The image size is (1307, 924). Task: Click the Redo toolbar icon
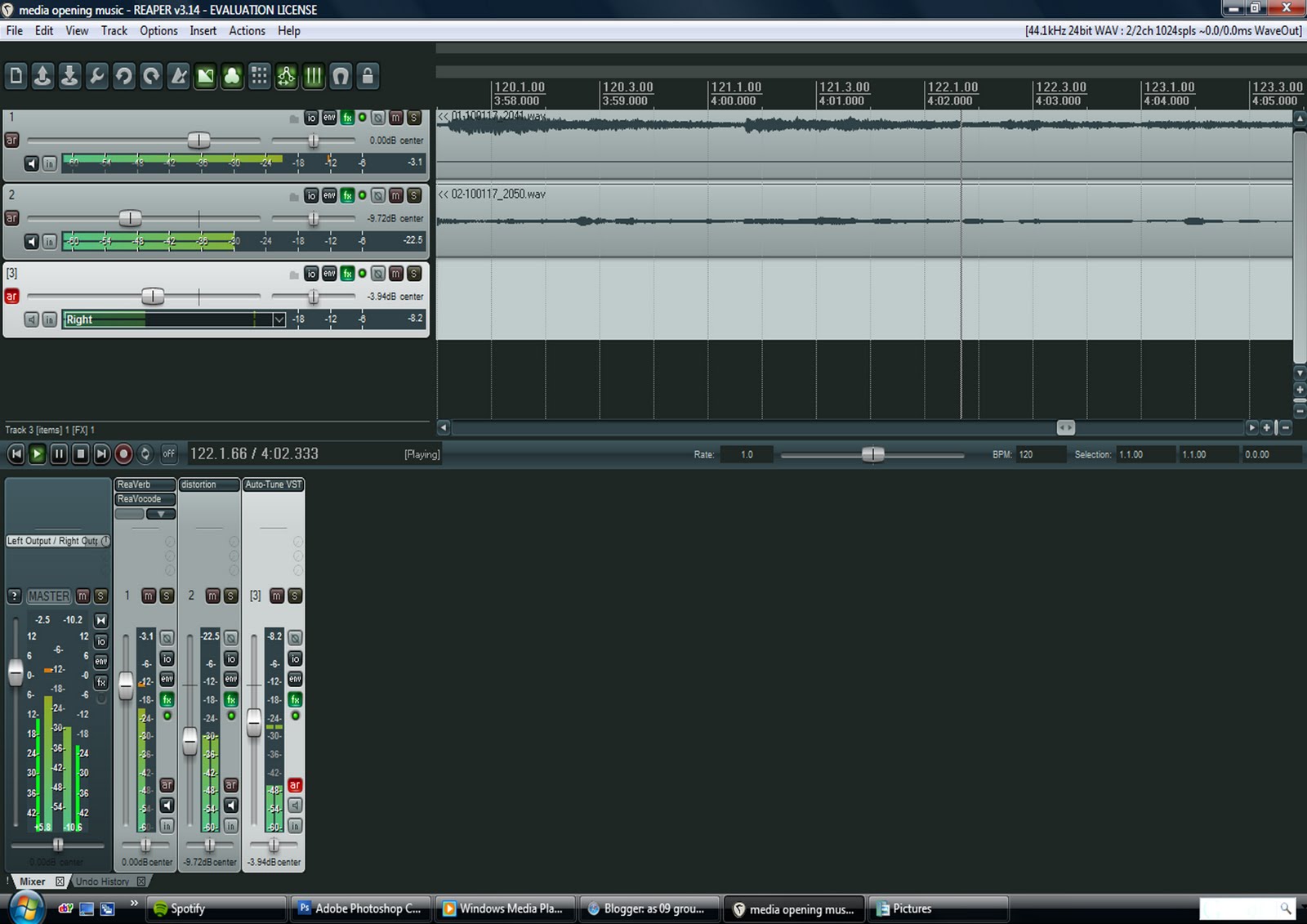(x=151, y=77)
